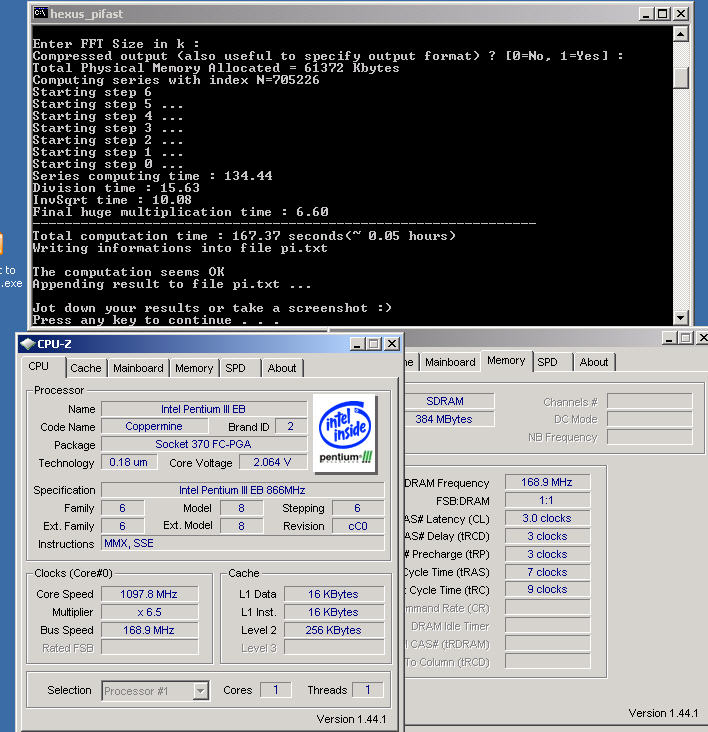Click 'Series computing time : 134.44' line
Image resolution: width=708 pixels, height=732 pixels.
[152, 176]
